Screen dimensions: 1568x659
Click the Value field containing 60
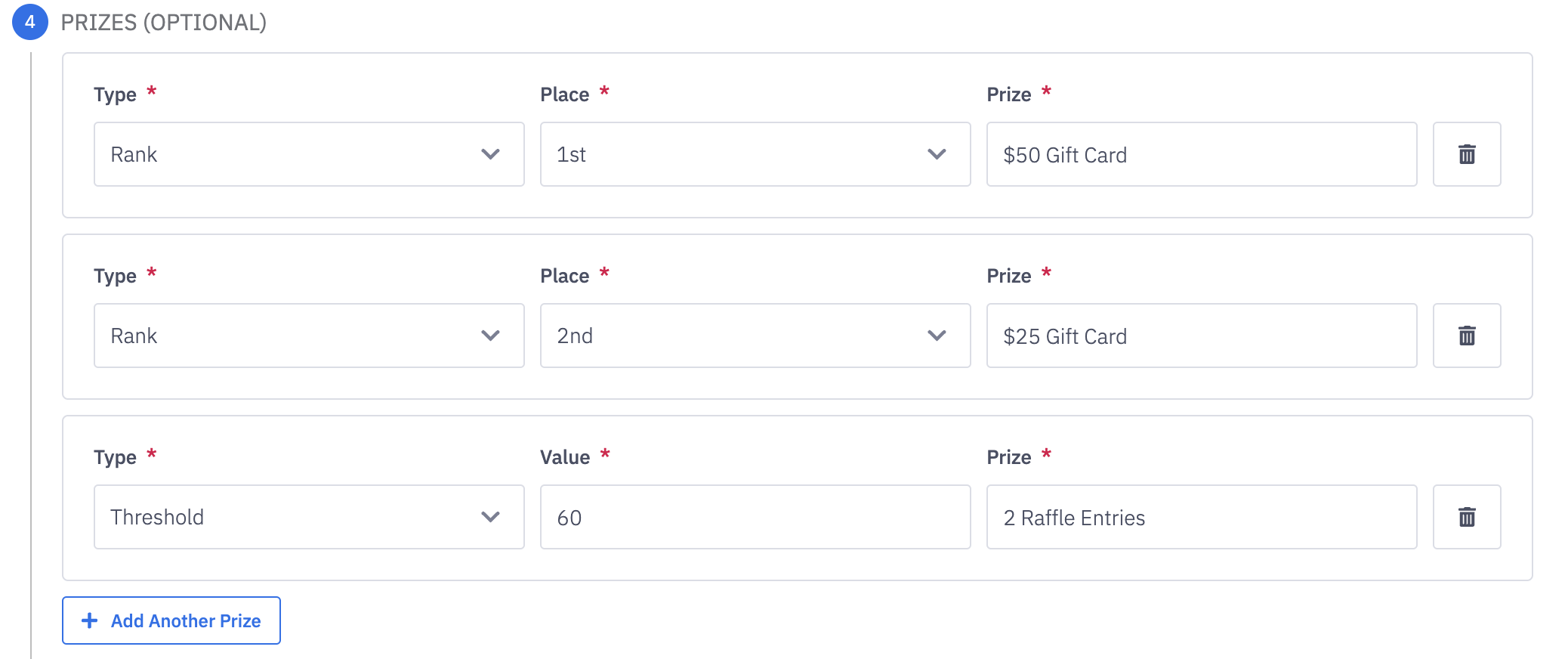[x=755, y=517]
